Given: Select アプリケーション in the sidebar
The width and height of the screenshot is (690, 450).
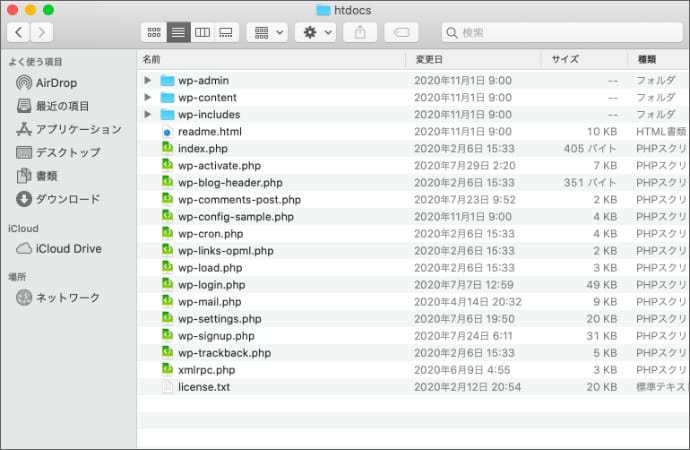Looking at the screenshot, I should click(x=78, y=130).
